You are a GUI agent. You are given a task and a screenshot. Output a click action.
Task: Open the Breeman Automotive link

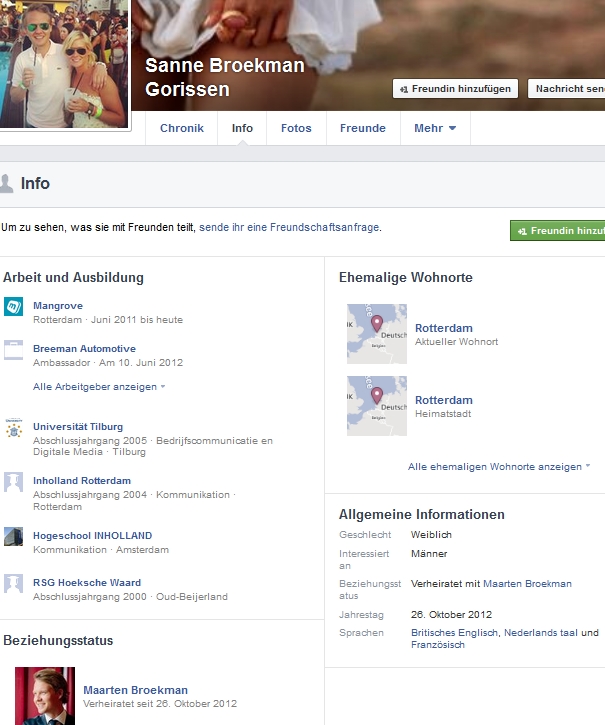point(84,349)
